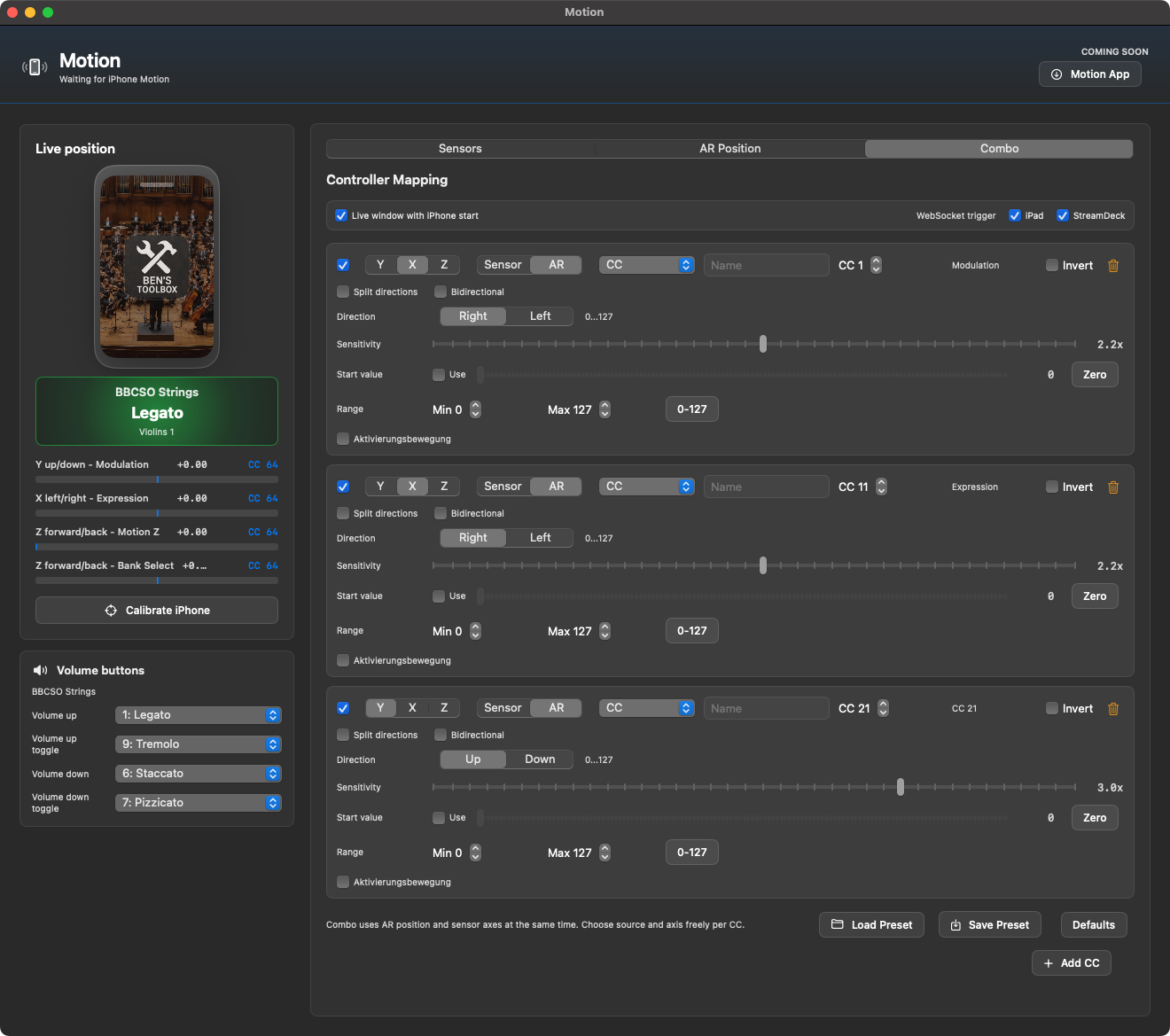Open Volume down toggle dropdown showing 7: Pizzicato

[199, 803]
